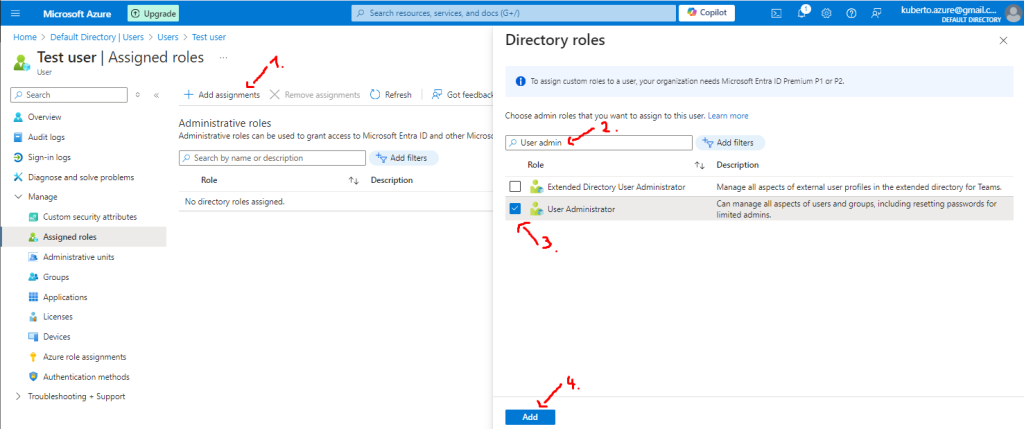Open the Learn more link
This screenshot has width=1024, height=429.
(728, 116)
